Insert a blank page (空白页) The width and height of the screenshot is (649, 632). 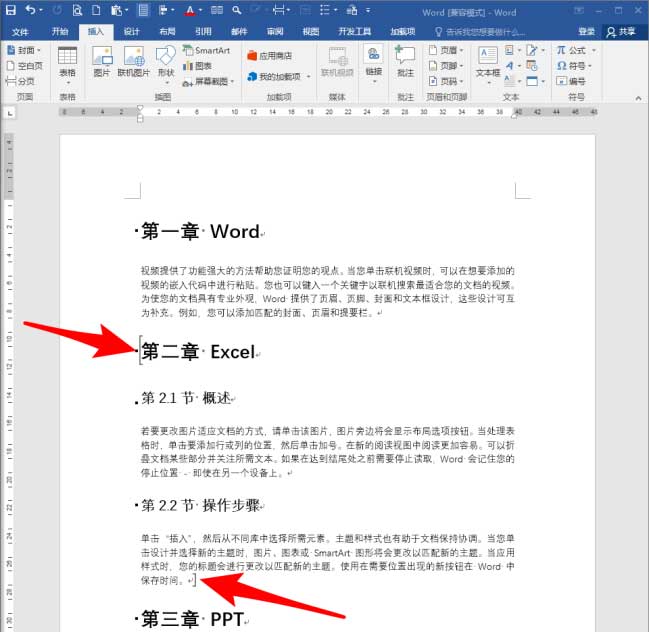point(25,66)
